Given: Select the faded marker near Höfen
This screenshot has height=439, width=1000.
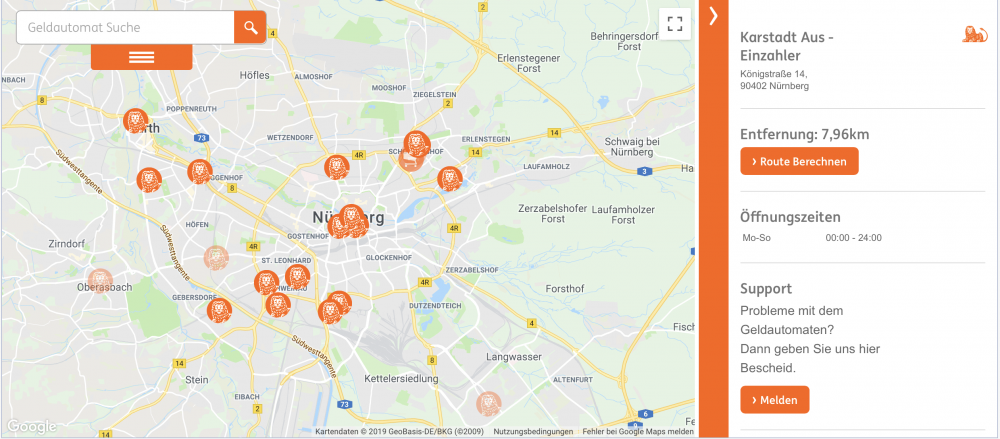Looking at the screenshot, I should pyautogui.click(x=216, y=258).
